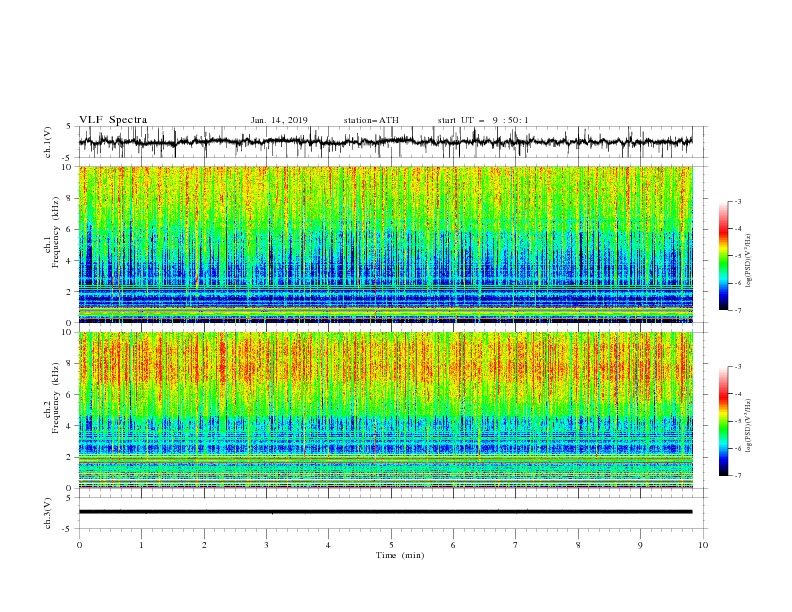Pick the ch.1 PSD color scale bar
Image resolution: width=792 pixels, height=612 pixels.
click(723, 256)
